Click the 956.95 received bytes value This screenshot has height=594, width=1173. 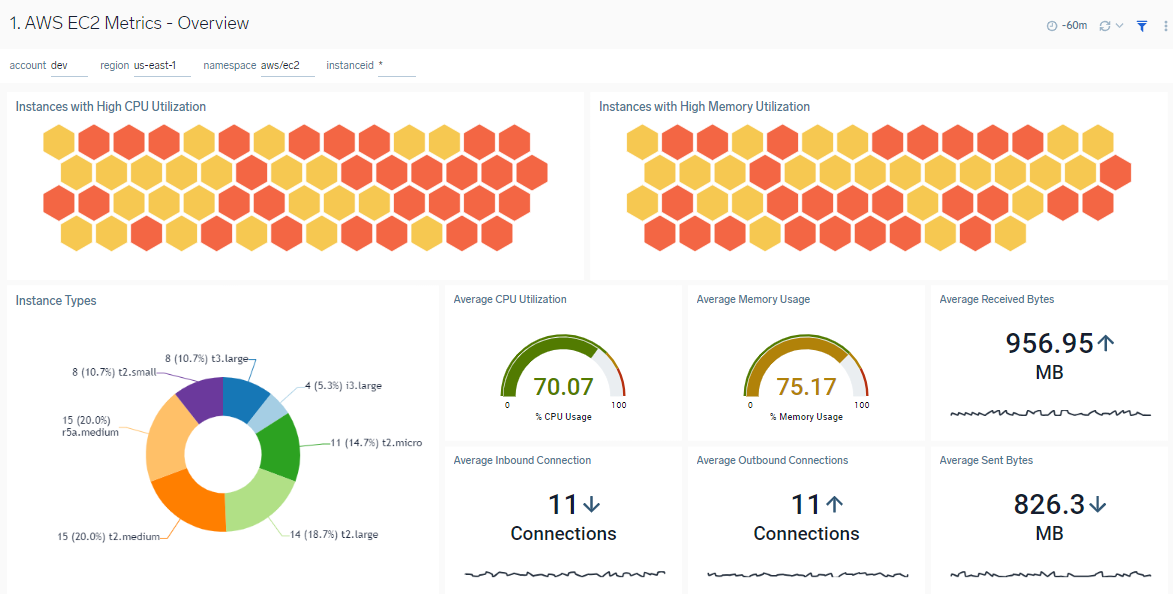coord(1049,343)
